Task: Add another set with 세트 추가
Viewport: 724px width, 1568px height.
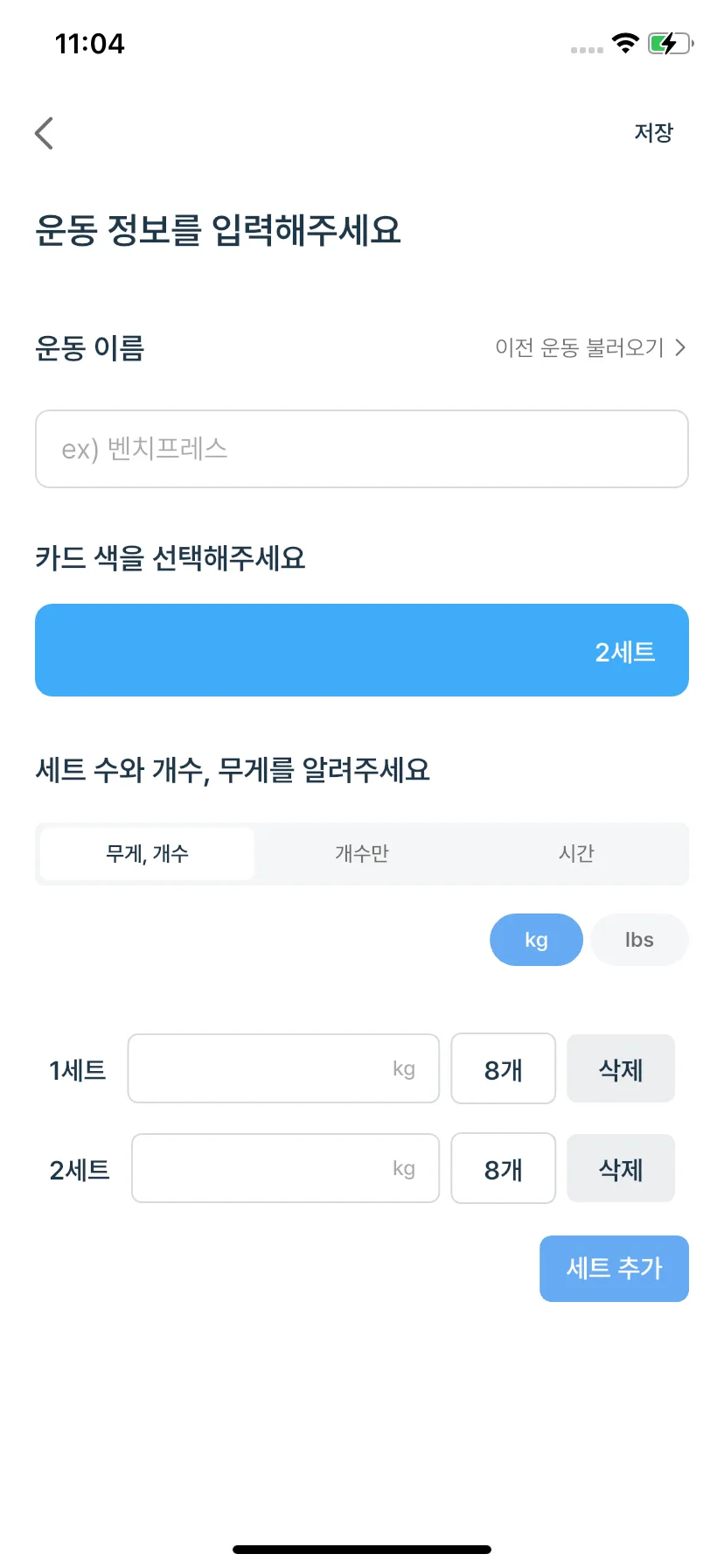Action: point(614,1269)
